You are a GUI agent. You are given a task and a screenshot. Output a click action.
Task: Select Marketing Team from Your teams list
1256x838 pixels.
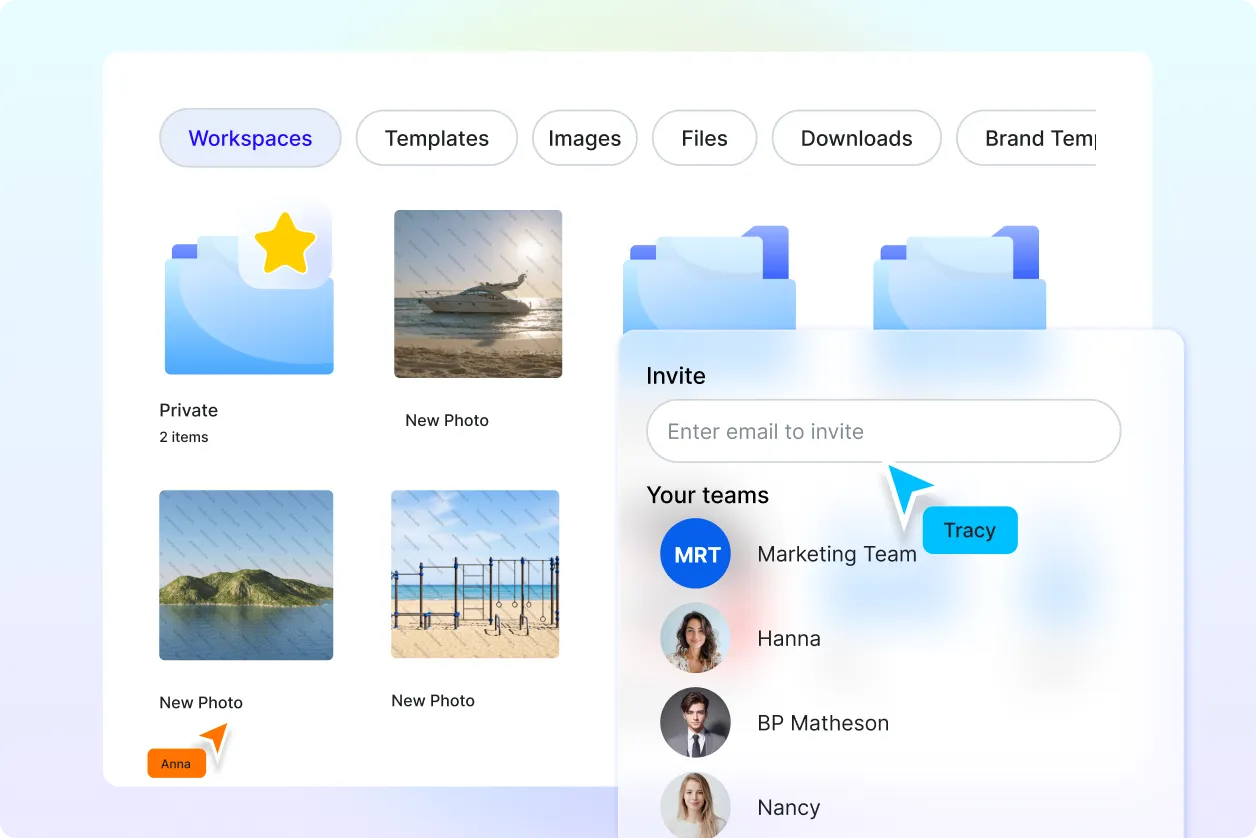coord(837,553)
